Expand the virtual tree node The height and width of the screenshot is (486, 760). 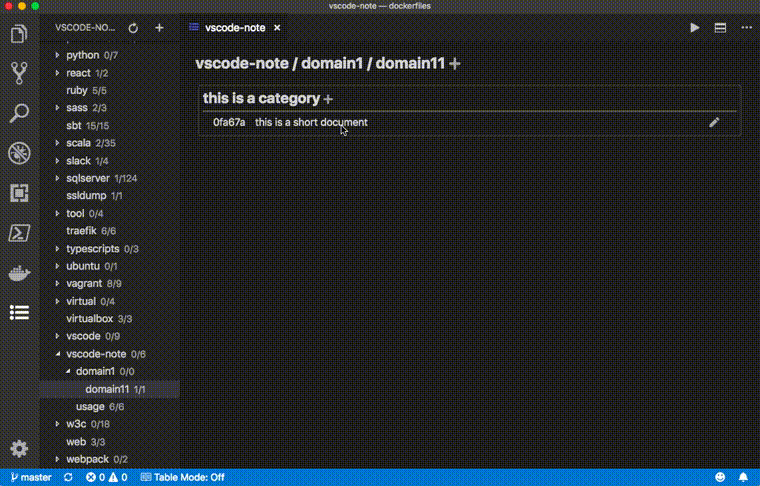click(x=57, y=301)
